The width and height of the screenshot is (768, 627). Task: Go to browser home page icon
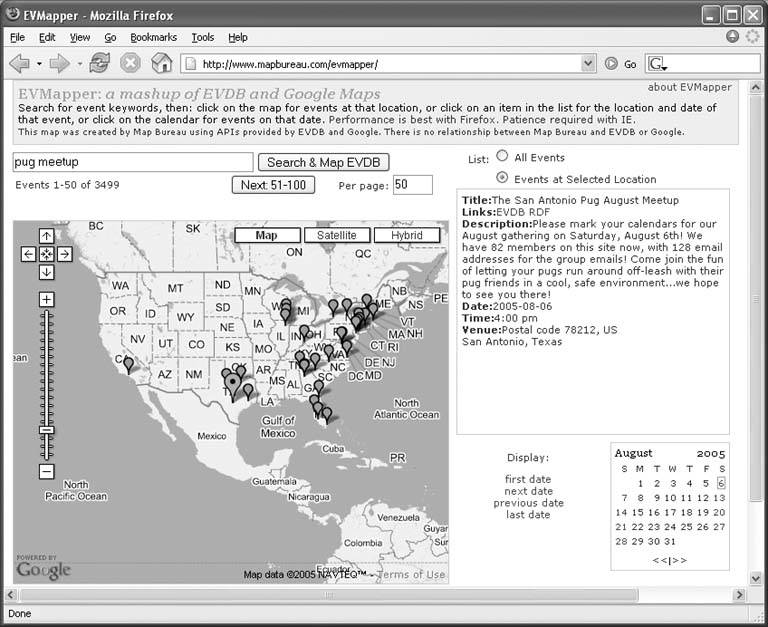[161, 63]
